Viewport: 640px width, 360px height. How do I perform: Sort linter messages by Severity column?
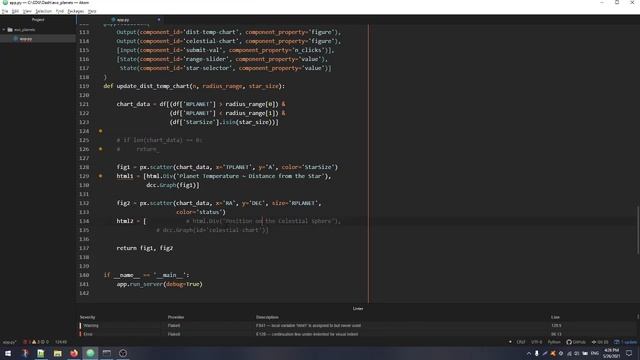point(87,317)
